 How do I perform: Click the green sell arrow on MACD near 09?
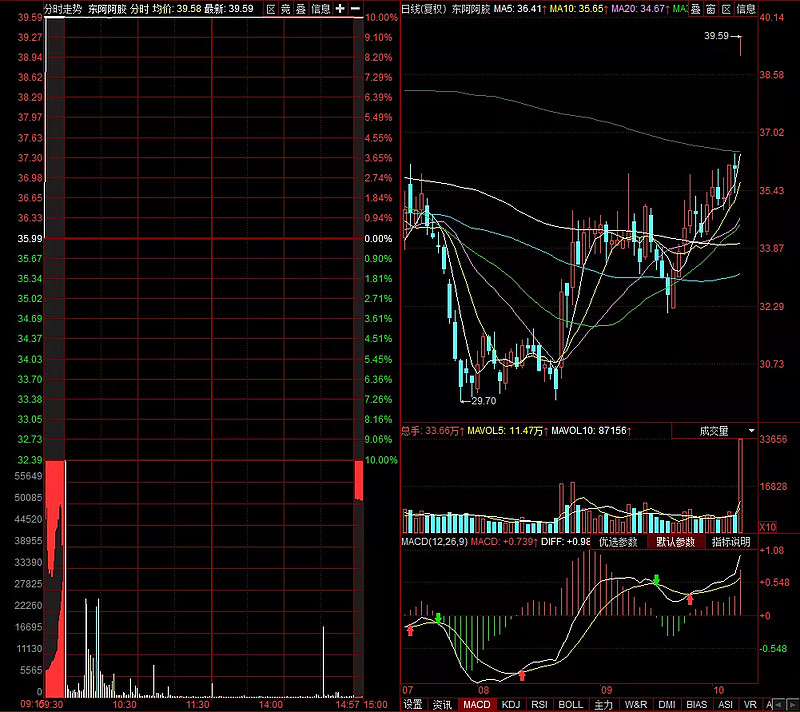pos(657,580)
